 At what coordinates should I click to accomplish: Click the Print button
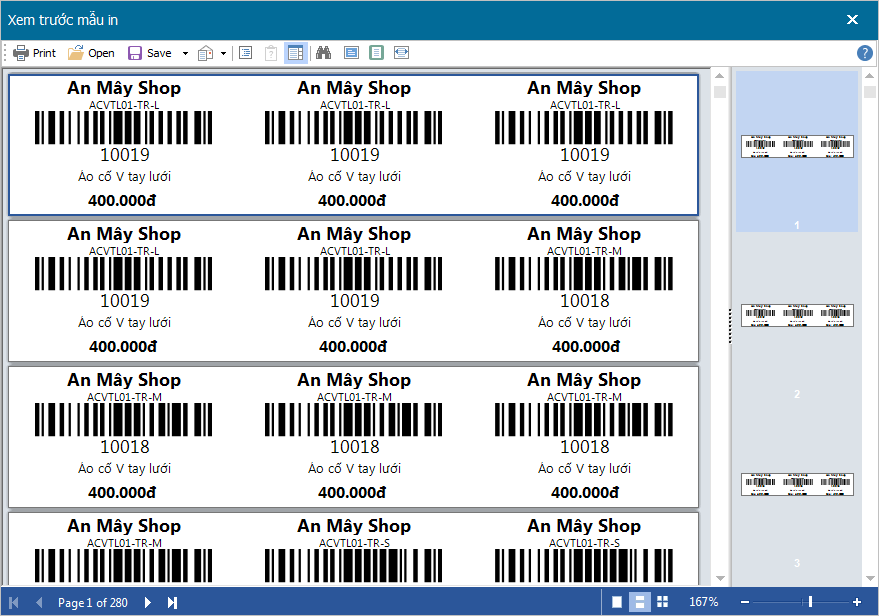coord(34,53)
